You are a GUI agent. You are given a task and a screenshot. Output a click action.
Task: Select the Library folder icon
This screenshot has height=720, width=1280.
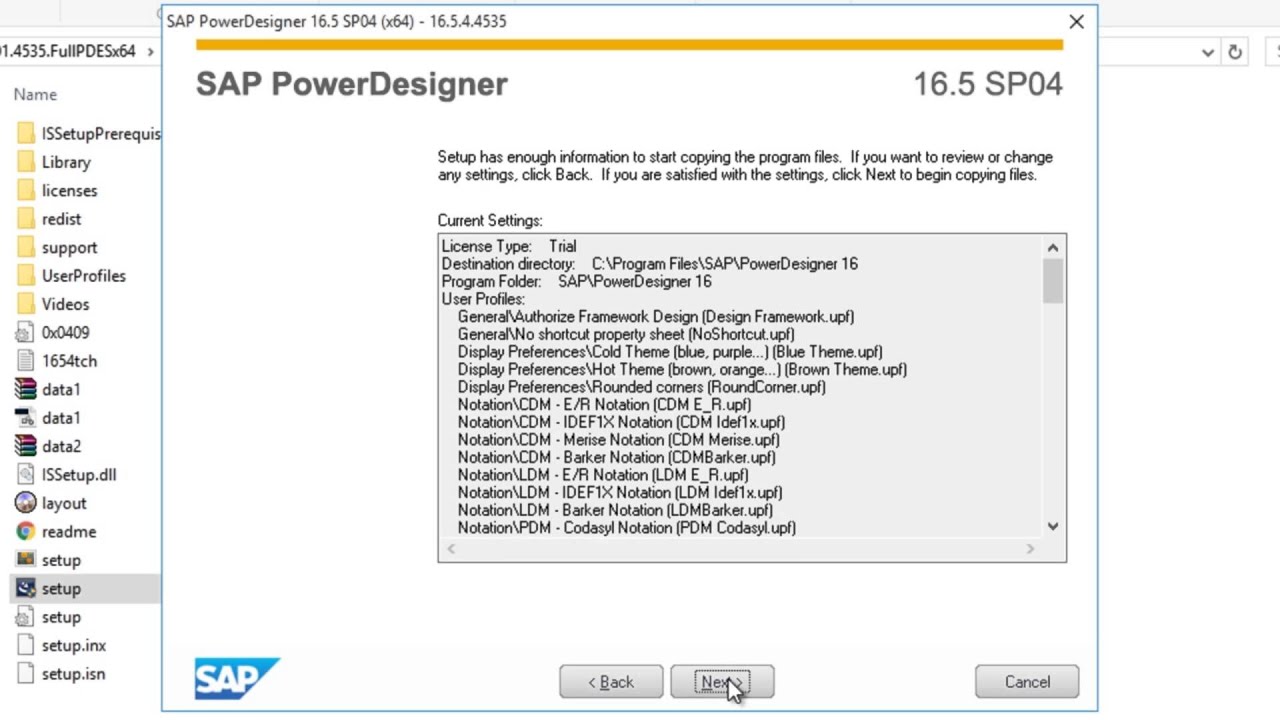pos(26,162)
